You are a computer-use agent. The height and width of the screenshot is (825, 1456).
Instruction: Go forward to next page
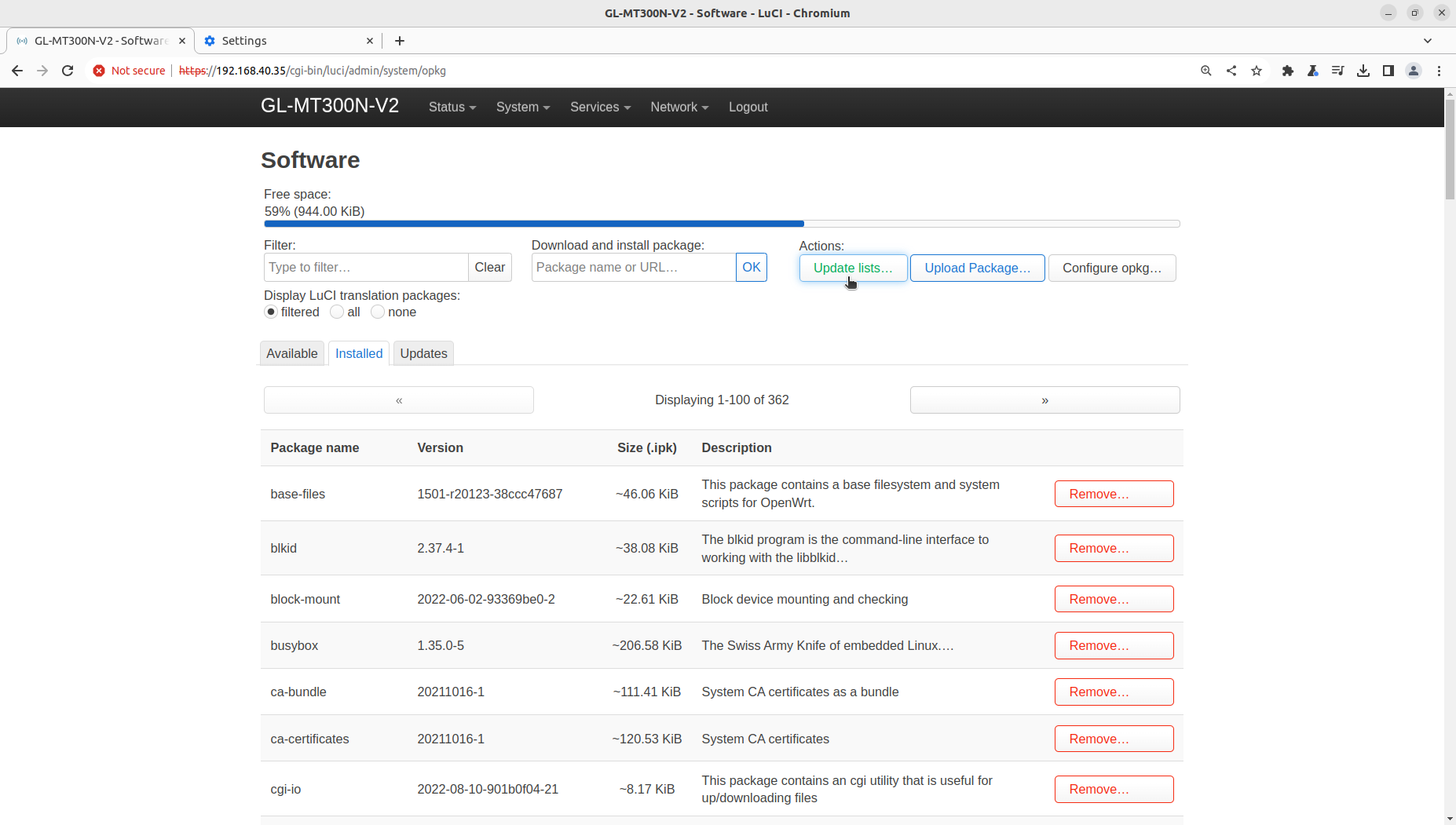pos(42,71)
